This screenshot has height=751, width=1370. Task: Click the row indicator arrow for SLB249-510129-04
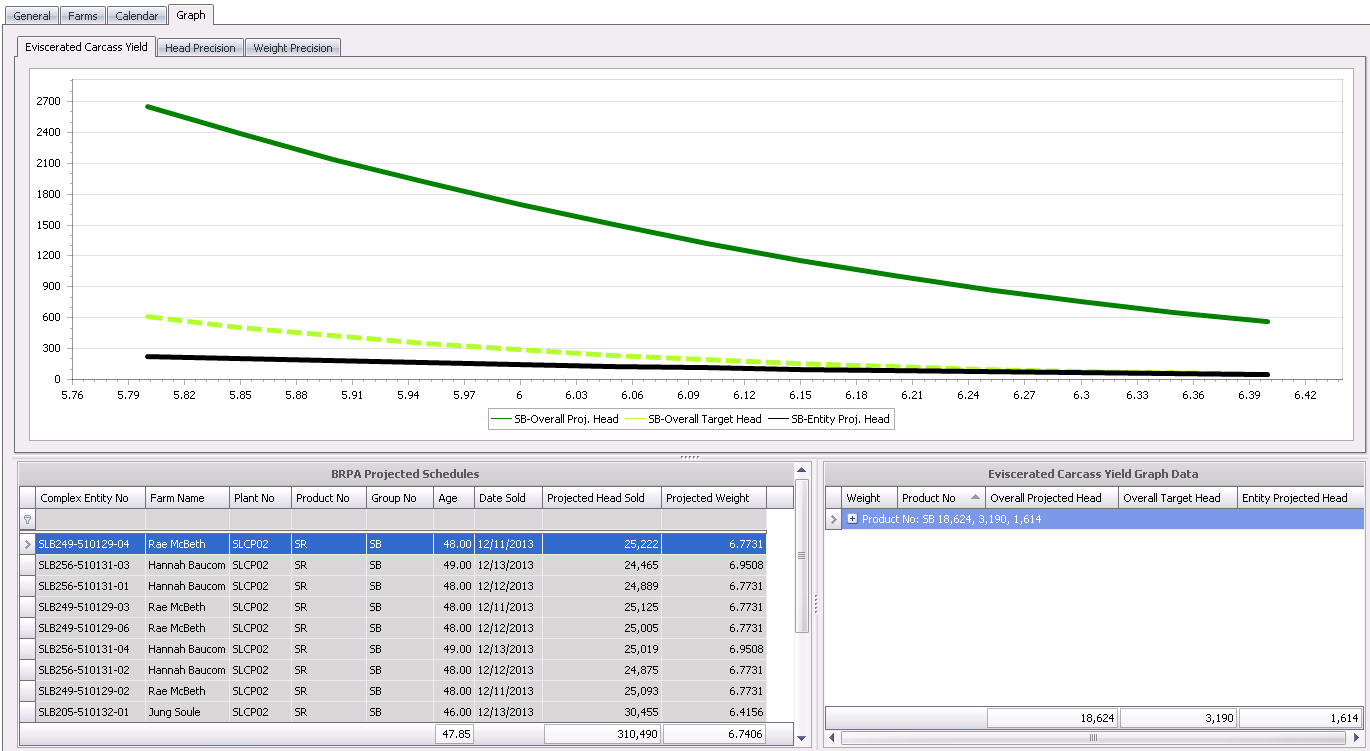(27, 544)
